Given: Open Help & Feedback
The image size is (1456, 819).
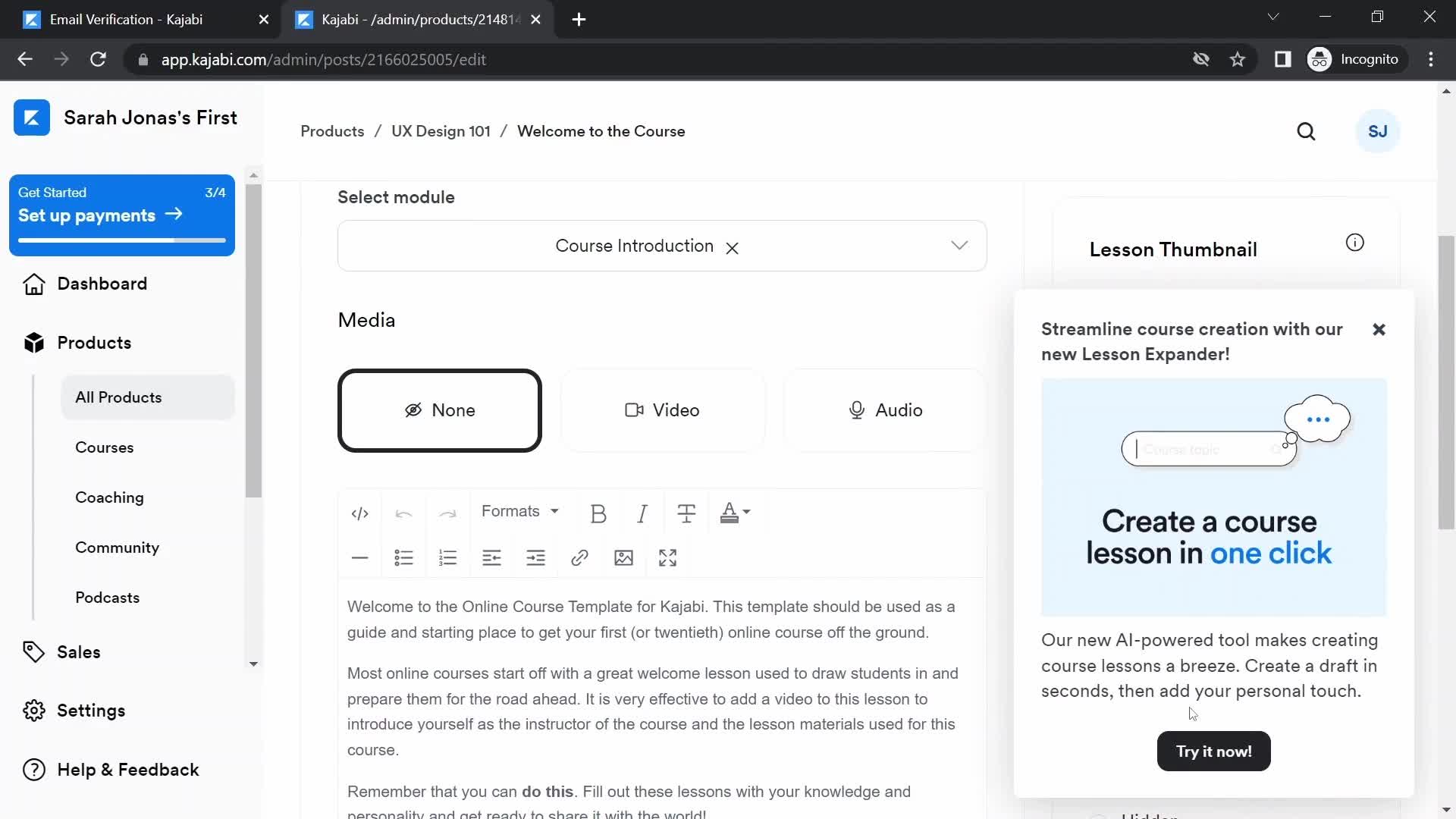Looking at the screenshot, I should [x=128, y=770].
